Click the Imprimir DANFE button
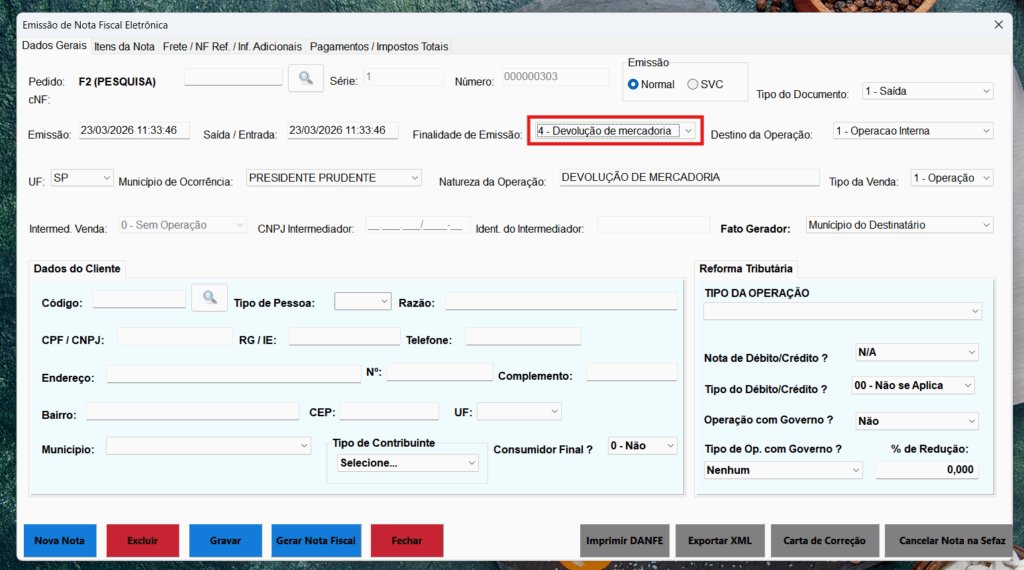 point(625,541)
